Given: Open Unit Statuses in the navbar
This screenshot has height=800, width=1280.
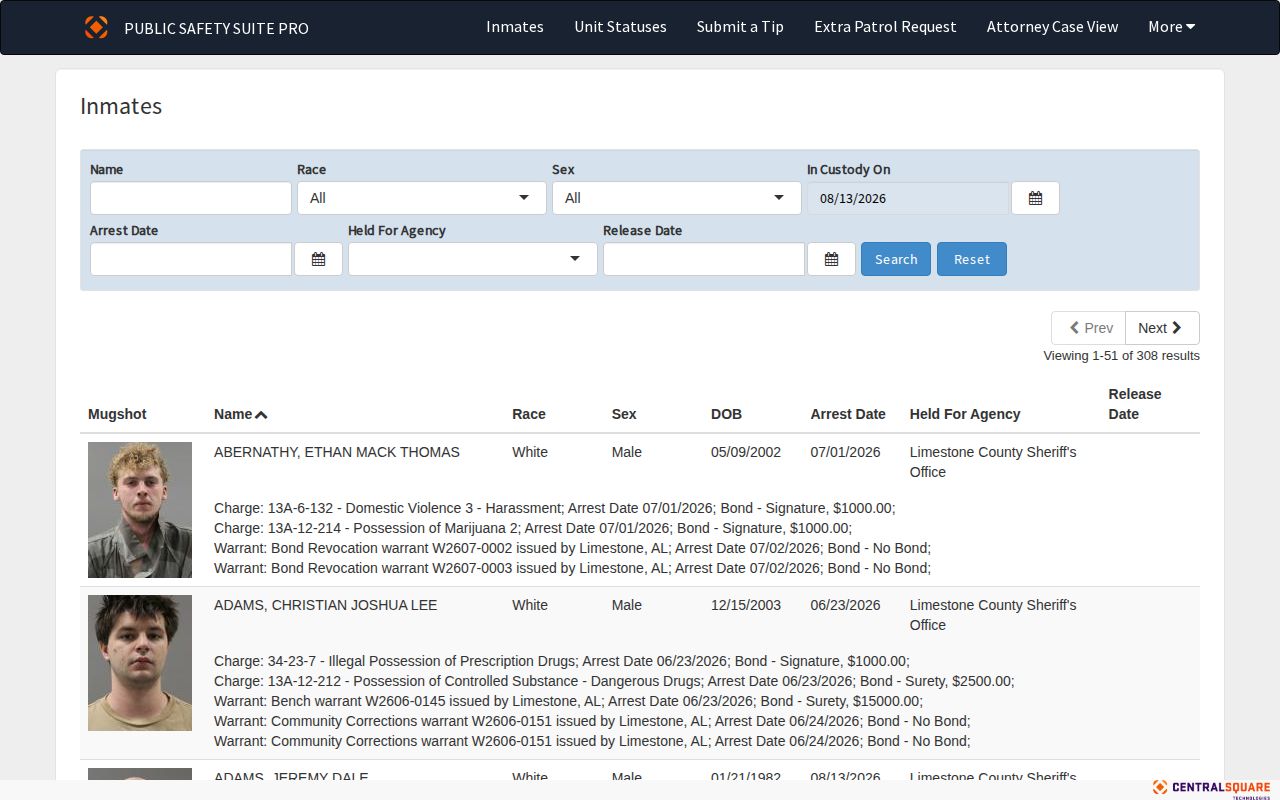Looking at the screenshot, I should (620, 27).
